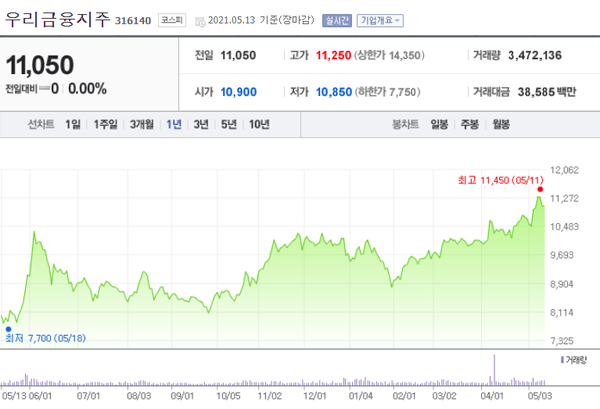Select the 1년 line chart tab
Viewport: 600px width, 409px height.
tap(174, 124)
